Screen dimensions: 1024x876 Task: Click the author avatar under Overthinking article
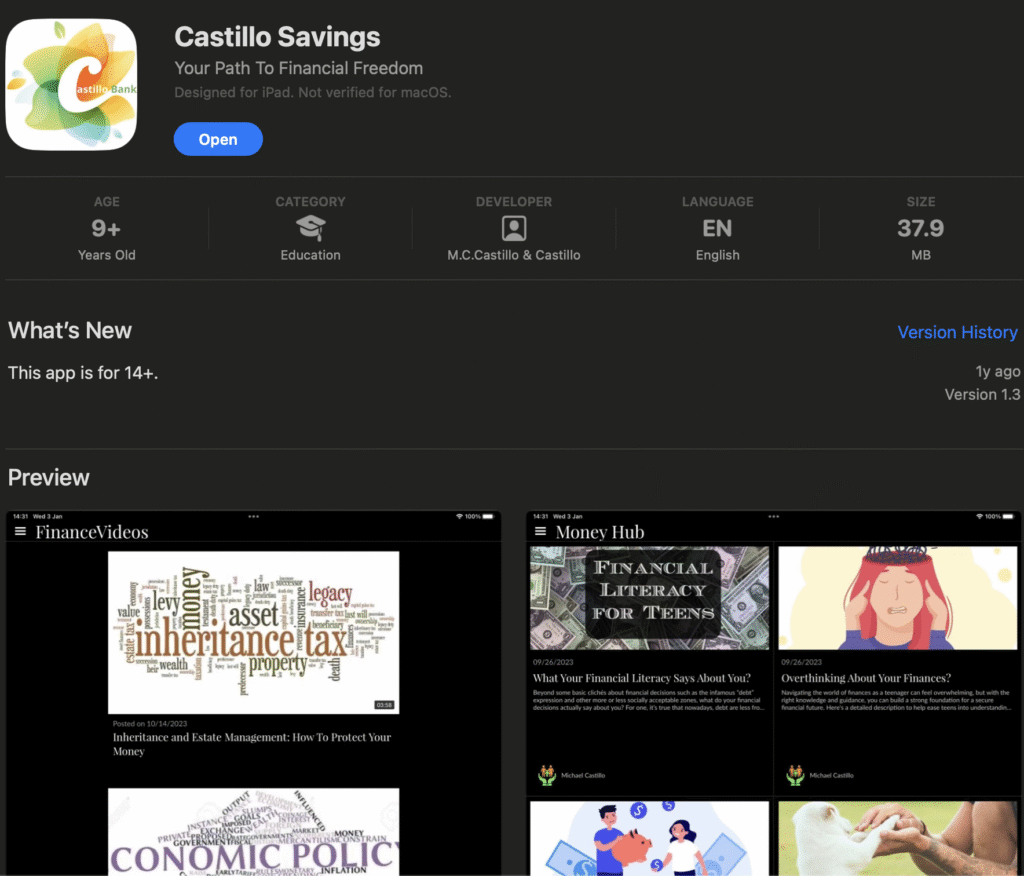pos(795,775)
